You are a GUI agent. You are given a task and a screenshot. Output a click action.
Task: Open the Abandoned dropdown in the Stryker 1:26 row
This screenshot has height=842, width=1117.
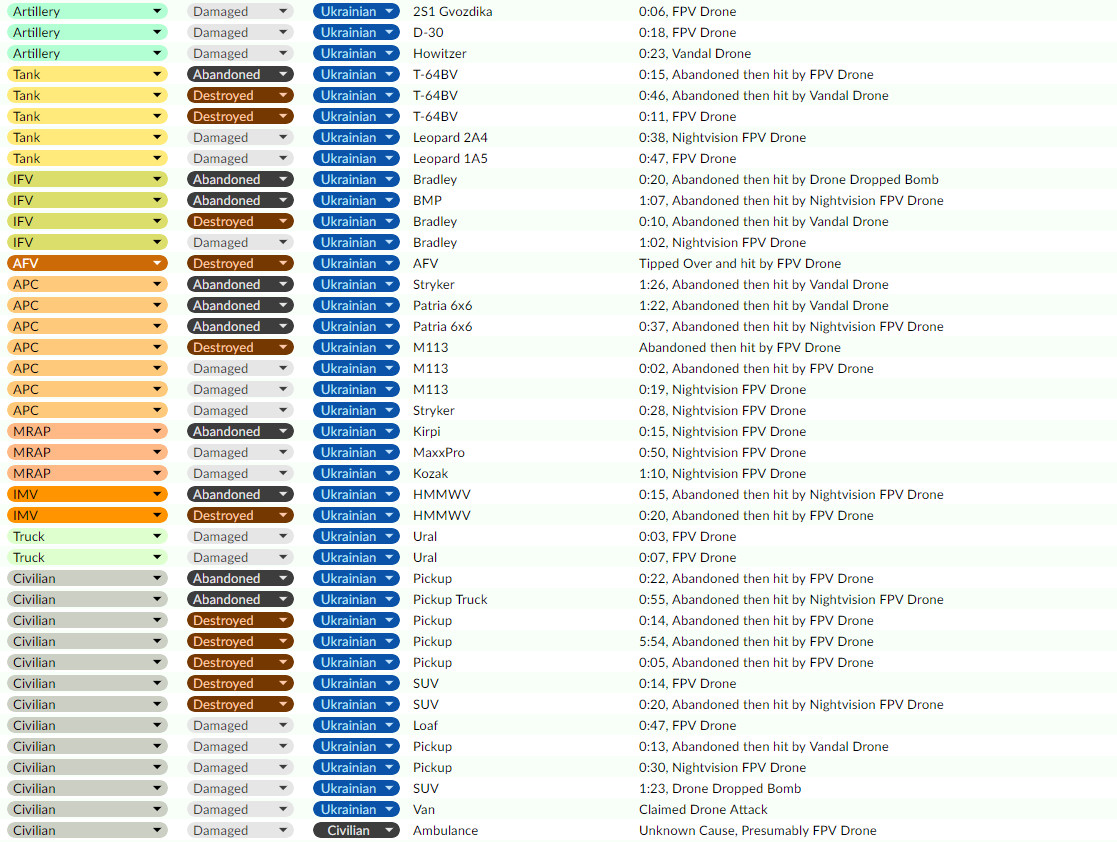[240, 285]
